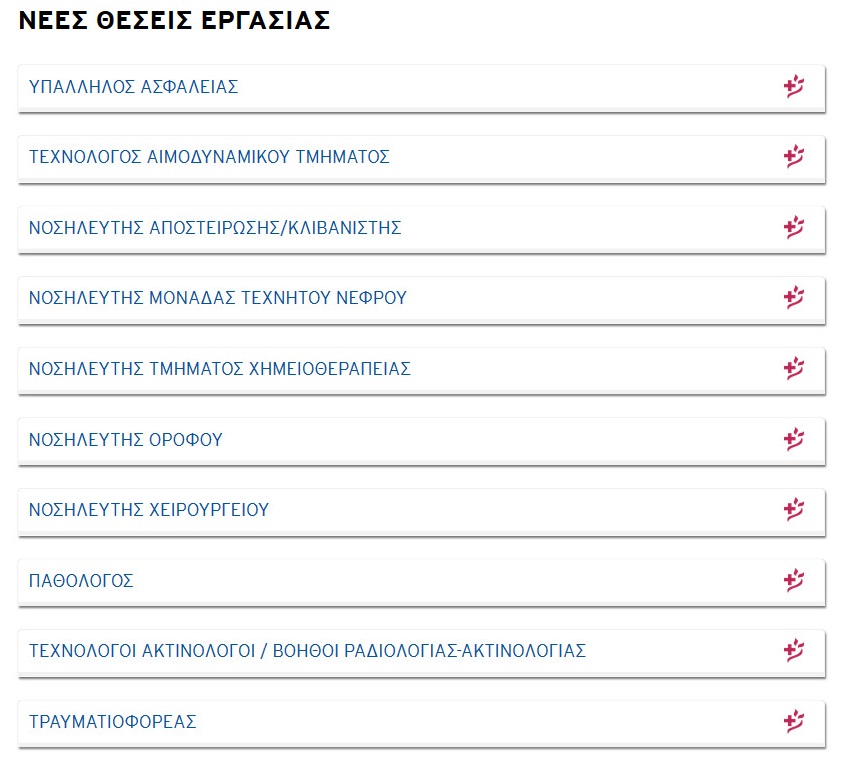Click the plus icon for ΝΟΣΗΛΕΥΤΗΣ ΑΠΟΣΤΕΙΡΩΣΗΣ/ΚΛΙΒΑΝΙΣΤΗΣ
Image resolution: width=843 pixels, height=759 pixels.
click(x=794, y=227)
